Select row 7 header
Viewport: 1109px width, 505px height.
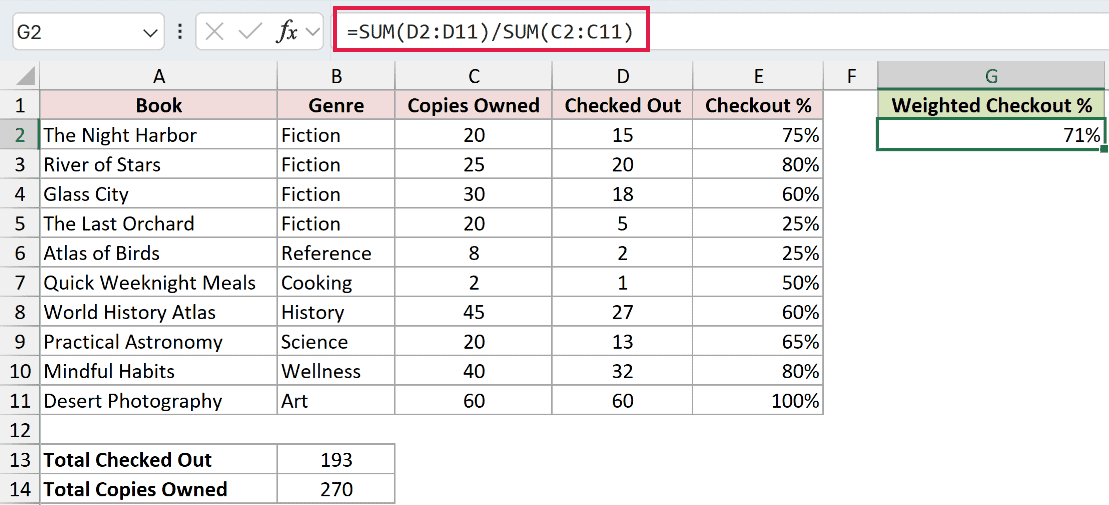[x=20, y=283]
